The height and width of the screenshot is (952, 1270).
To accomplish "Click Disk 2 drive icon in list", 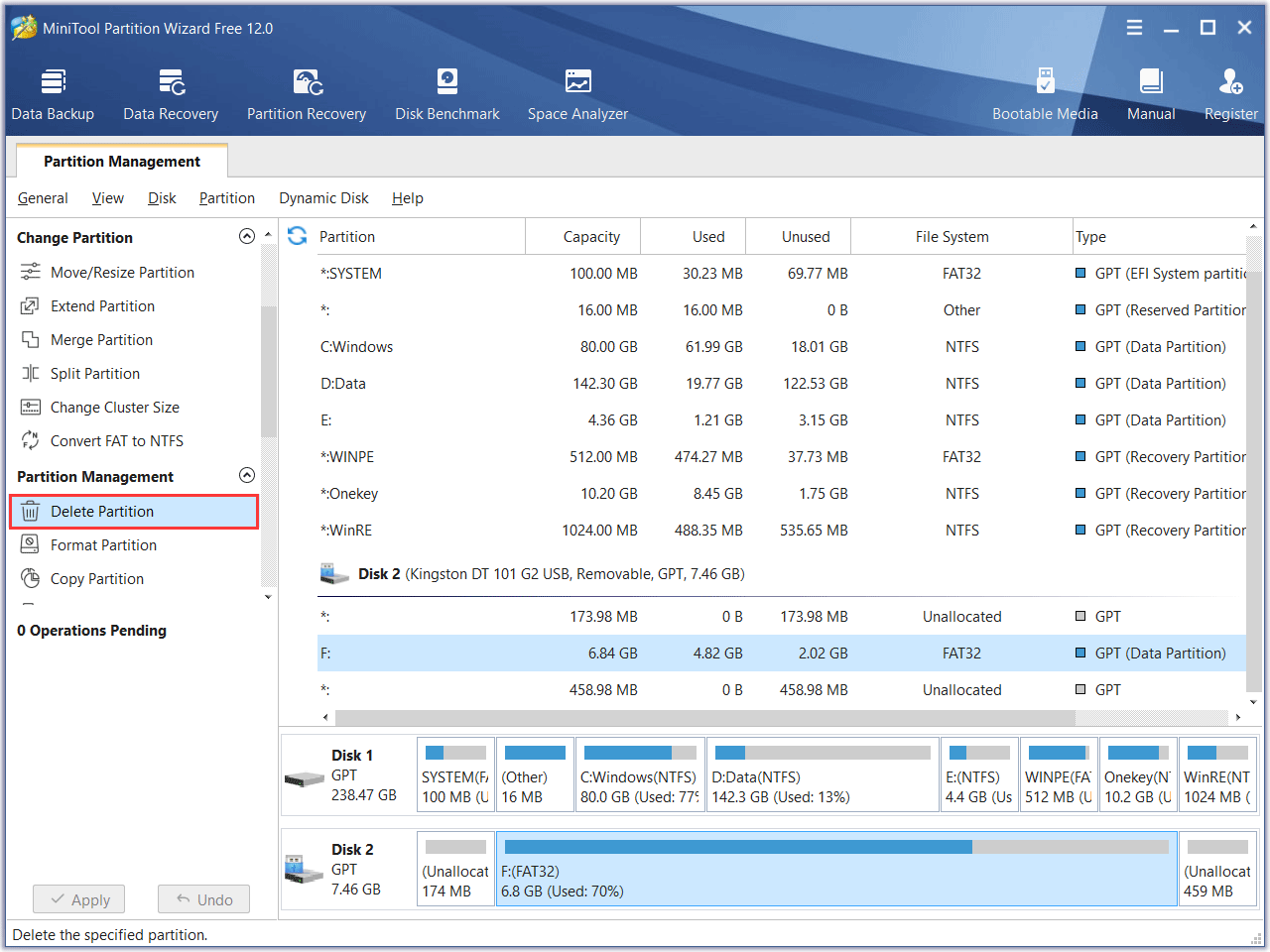I will [x=334, y=573].
